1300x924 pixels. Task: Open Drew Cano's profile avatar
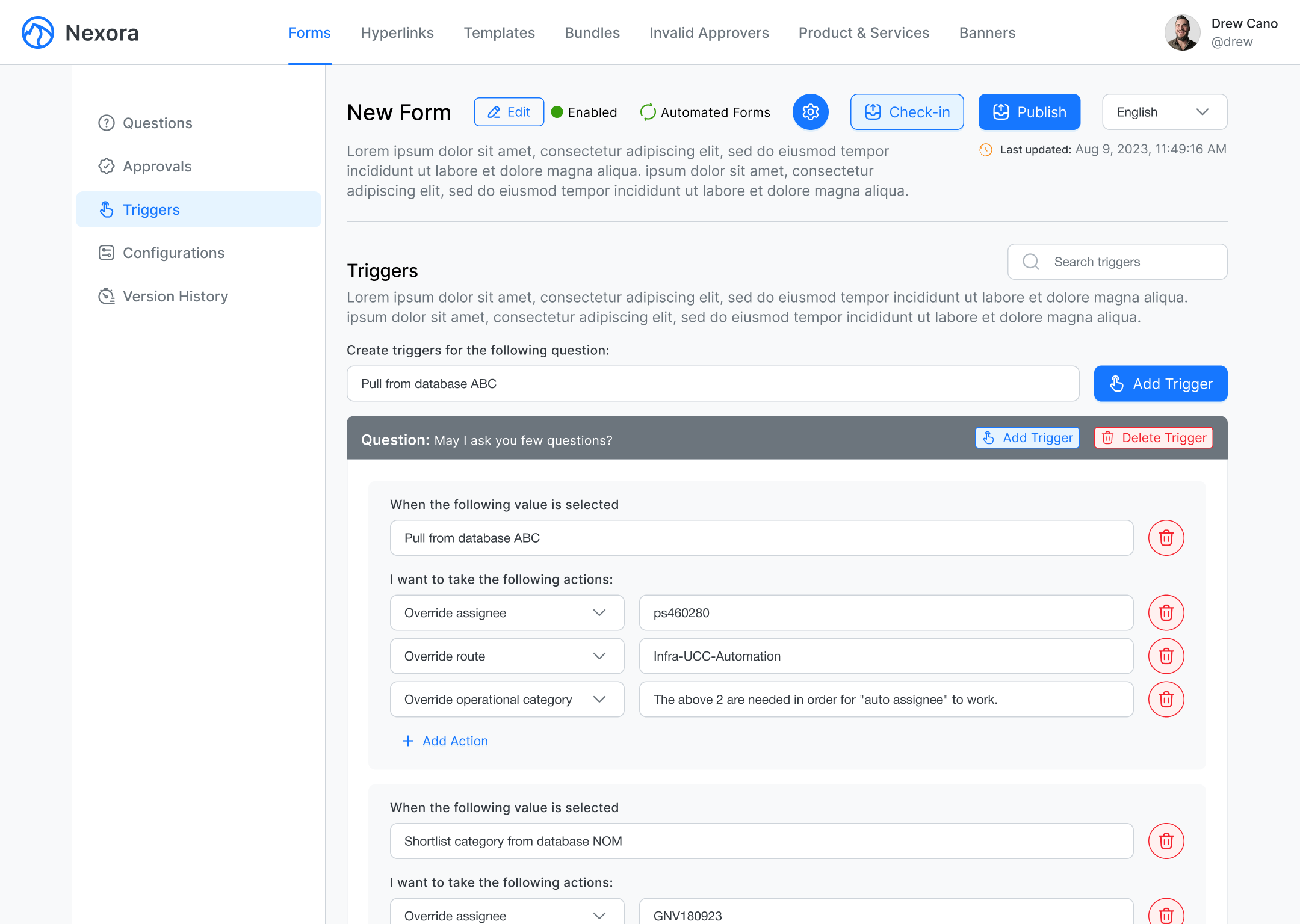(1182, 32)
